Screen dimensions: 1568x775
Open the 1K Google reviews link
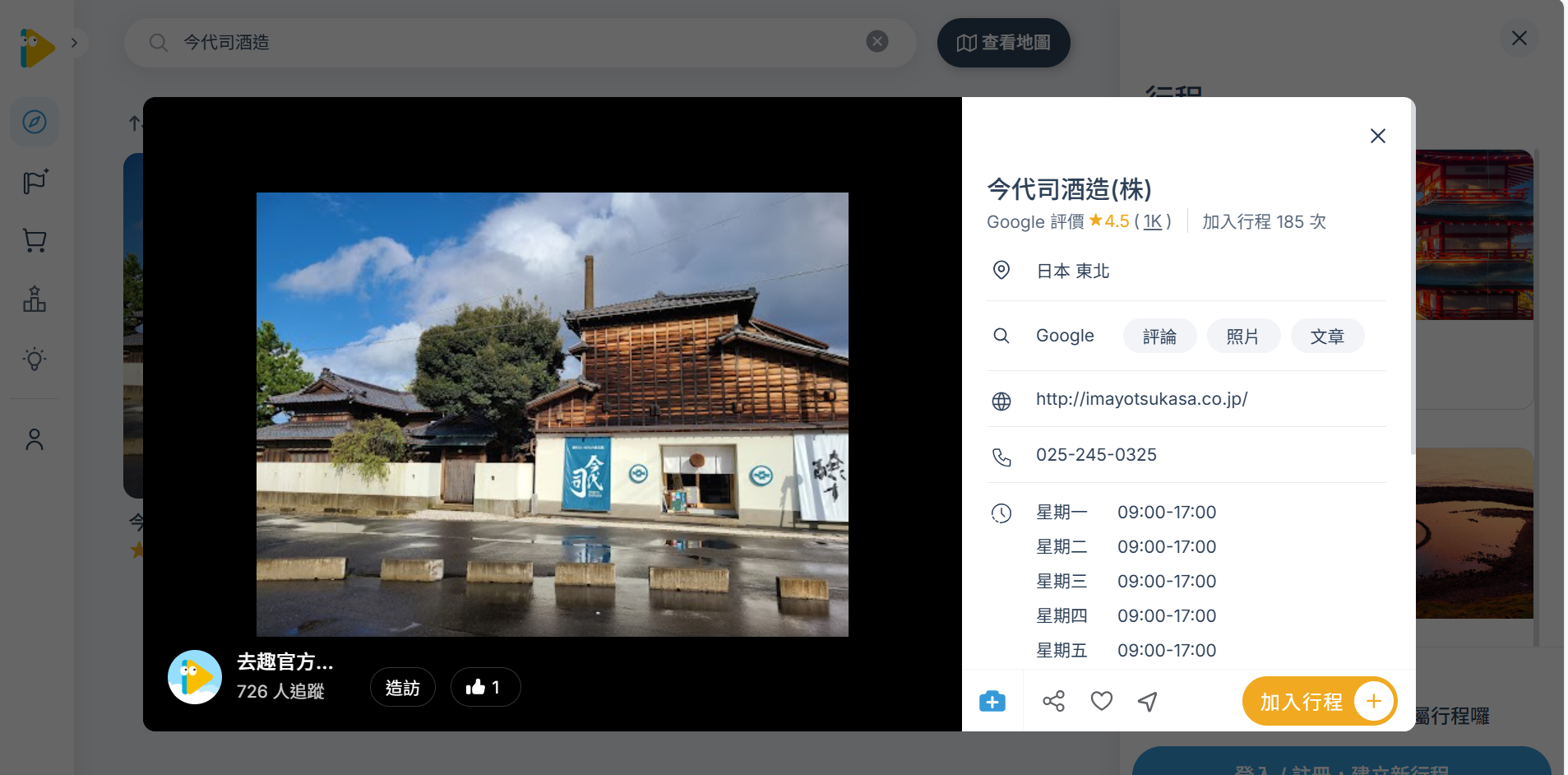point(1153,222)
